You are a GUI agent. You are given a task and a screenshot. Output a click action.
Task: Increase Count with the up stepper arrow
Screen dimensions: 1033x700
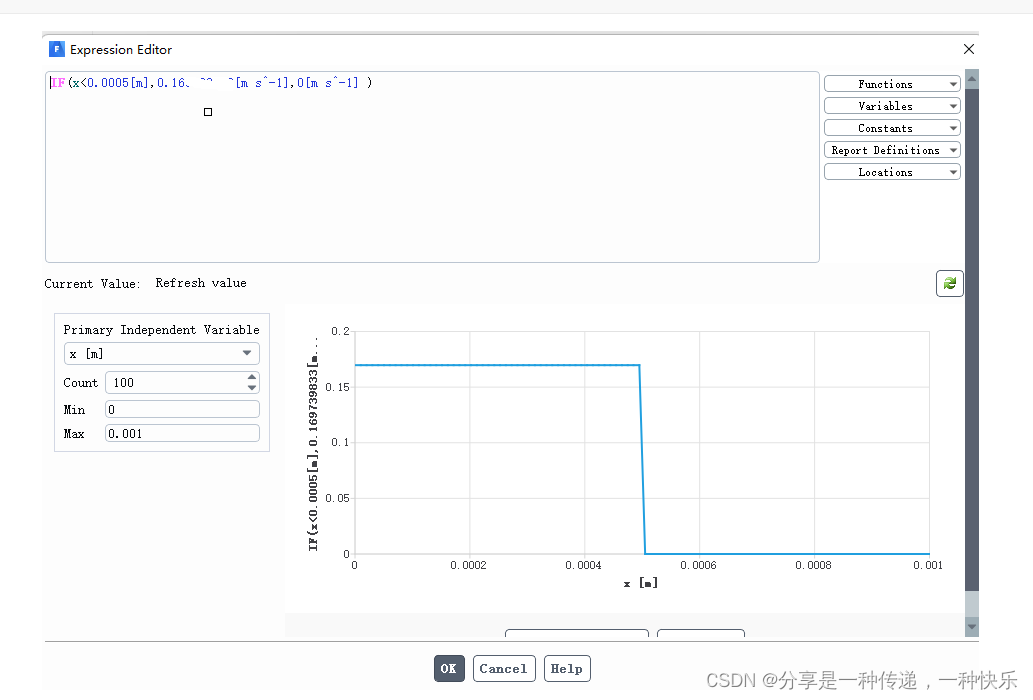pyautogui.click(x=251, y=378)
